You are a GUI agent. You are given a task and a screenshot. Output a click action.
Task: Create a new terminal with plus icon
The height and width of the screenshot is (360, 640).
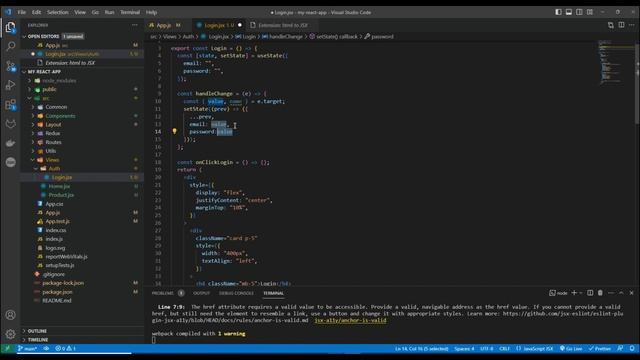[574, 293]
